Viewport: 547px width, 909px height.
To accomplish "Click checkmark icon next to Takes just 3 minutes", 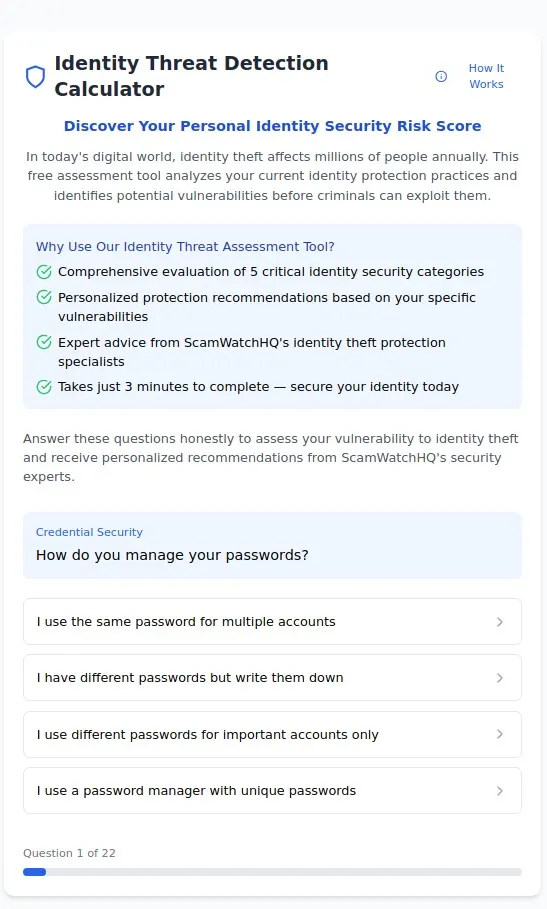I will tap(44, 387).
